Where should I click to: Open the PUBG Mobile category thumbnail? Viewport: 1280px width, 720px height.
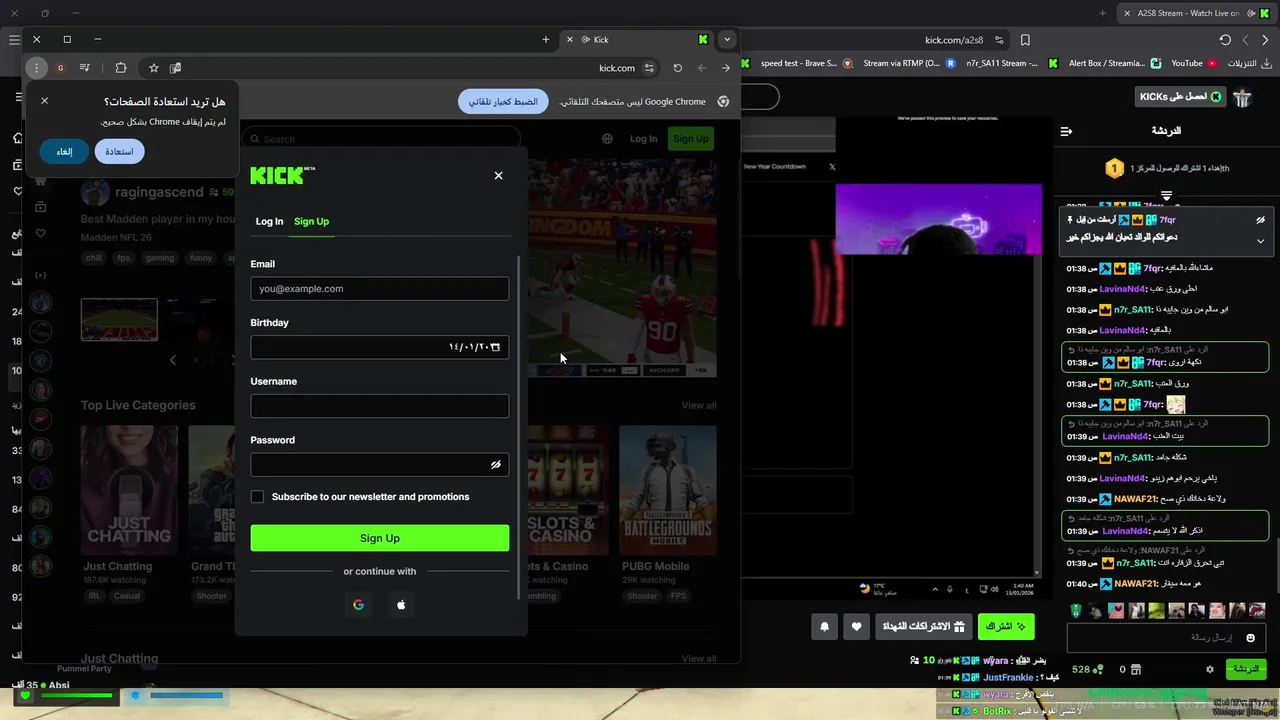coord(668,490)
